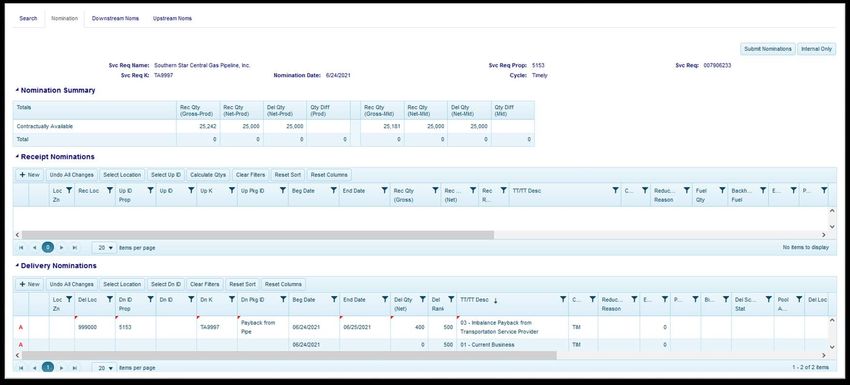The image size is (850, 385).
Task: Open items per page dropdown for receipts
Action: (x=104, y=247)
